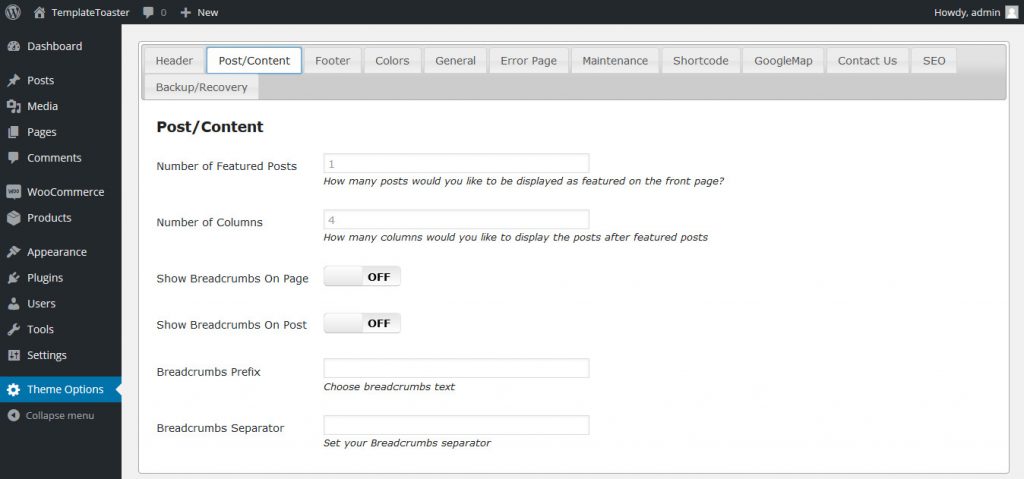This screenshot has width=1024, height=479.
Task: Click the Plugins plug icon
Action: point(14,278)
